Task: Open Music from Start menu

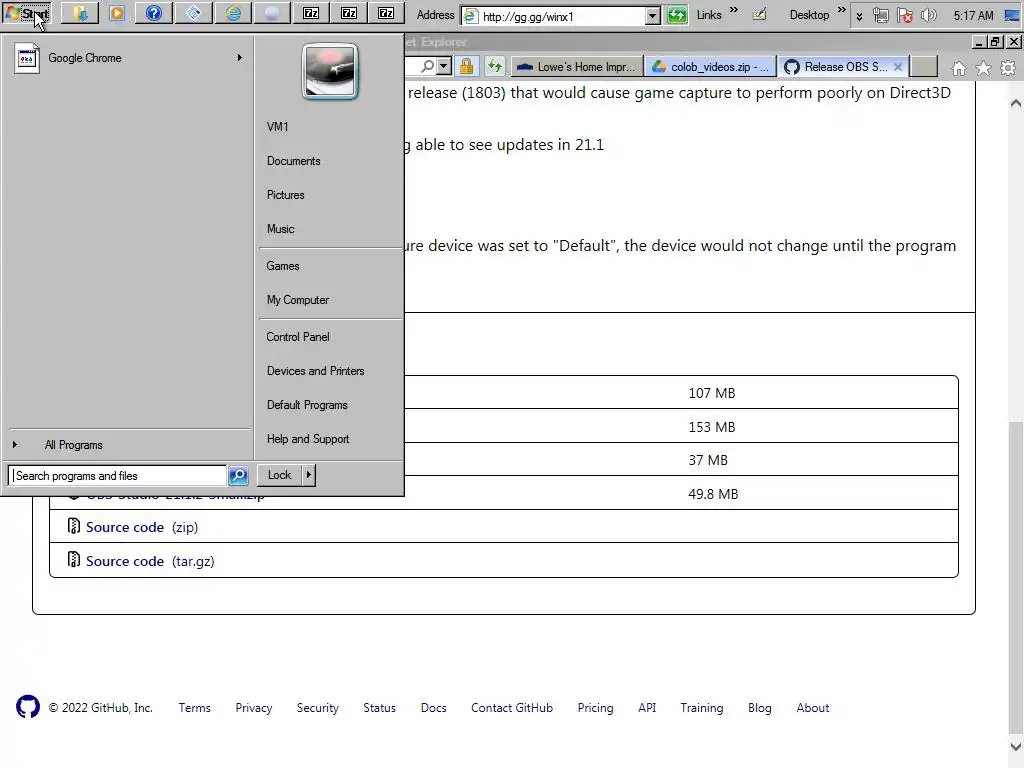Action: [x=280, y=229]
